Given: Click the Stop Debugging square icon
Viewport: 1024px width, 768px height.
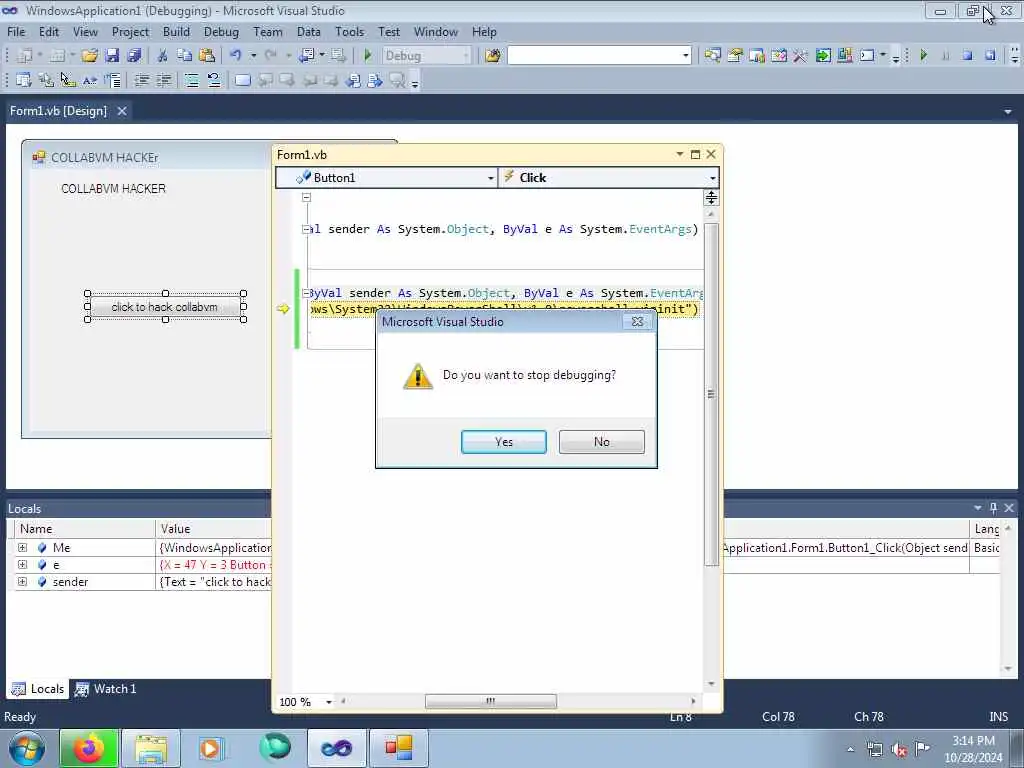Looking at the screenshot, I should click(x=968, y=56).
